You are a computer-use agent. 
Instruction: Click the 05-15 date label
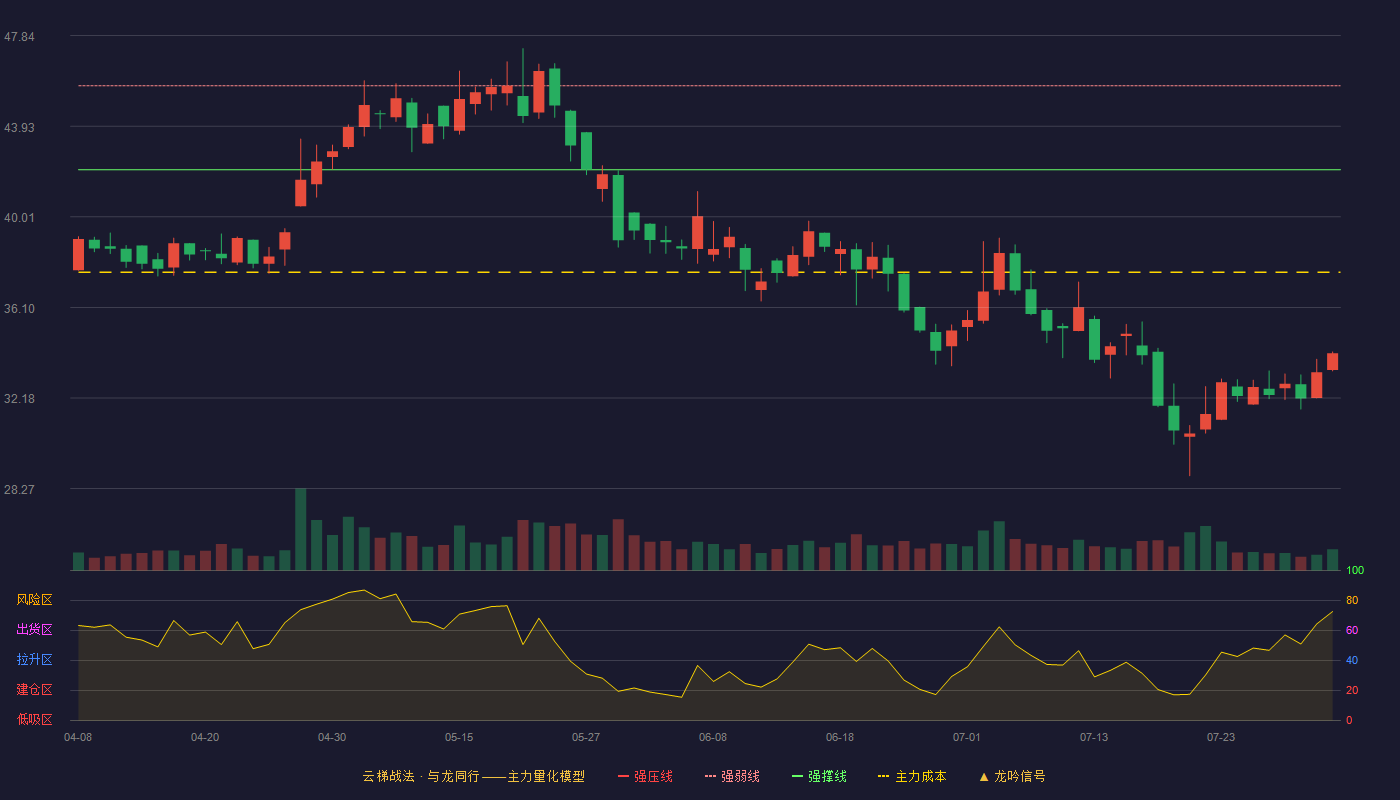[x=459, y=737]
